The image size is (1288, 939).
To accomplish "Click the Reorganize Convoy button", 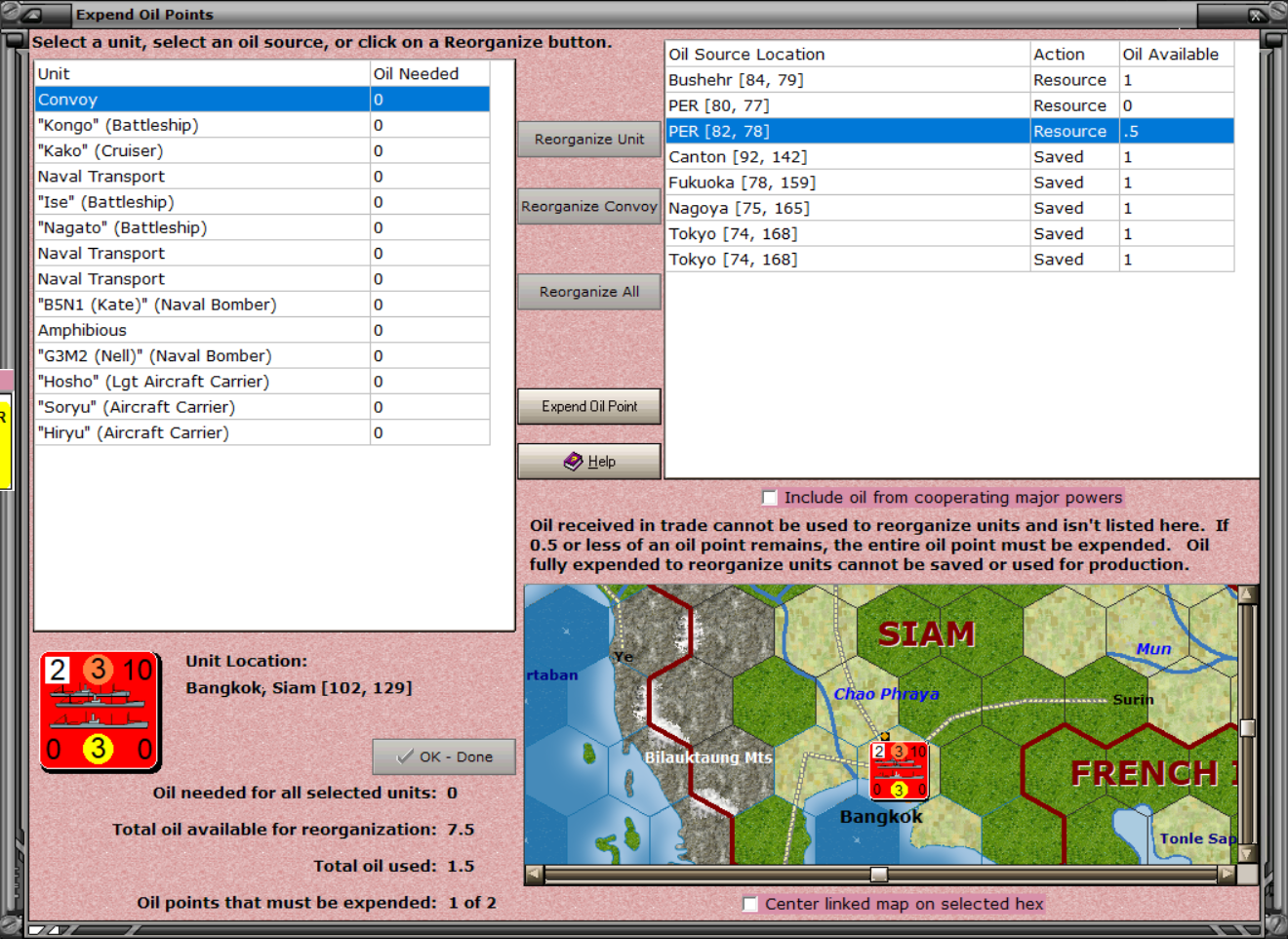I will coord(589,207).
